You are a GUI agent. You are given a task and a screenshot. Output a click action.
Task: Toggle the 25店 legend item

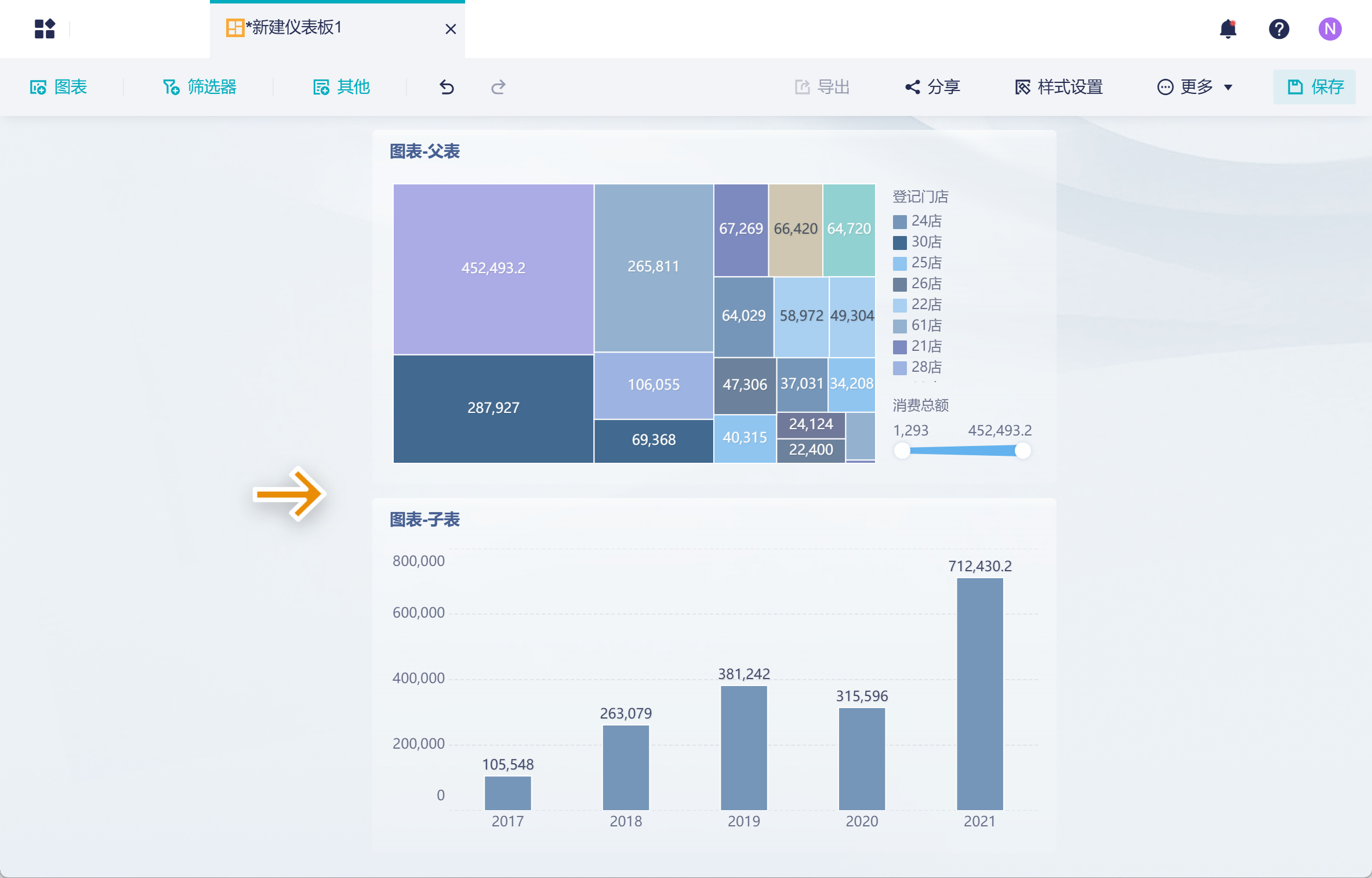point(917,263)
